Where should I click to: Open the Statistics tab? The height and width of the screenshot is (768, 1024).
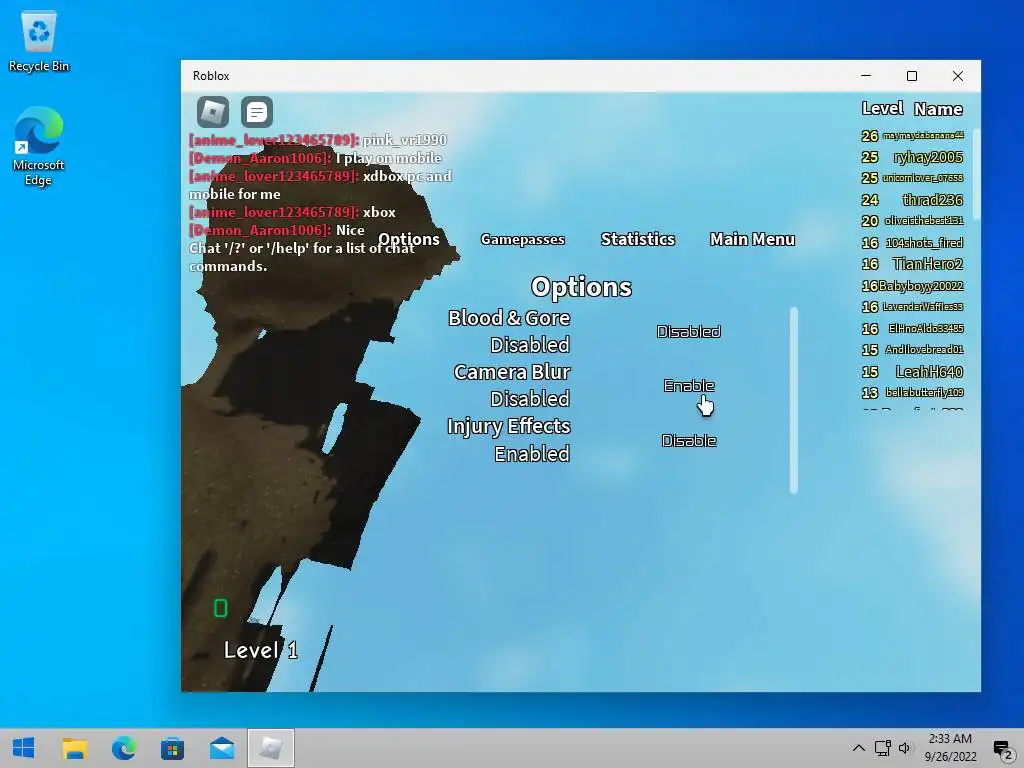click(638, 240)
